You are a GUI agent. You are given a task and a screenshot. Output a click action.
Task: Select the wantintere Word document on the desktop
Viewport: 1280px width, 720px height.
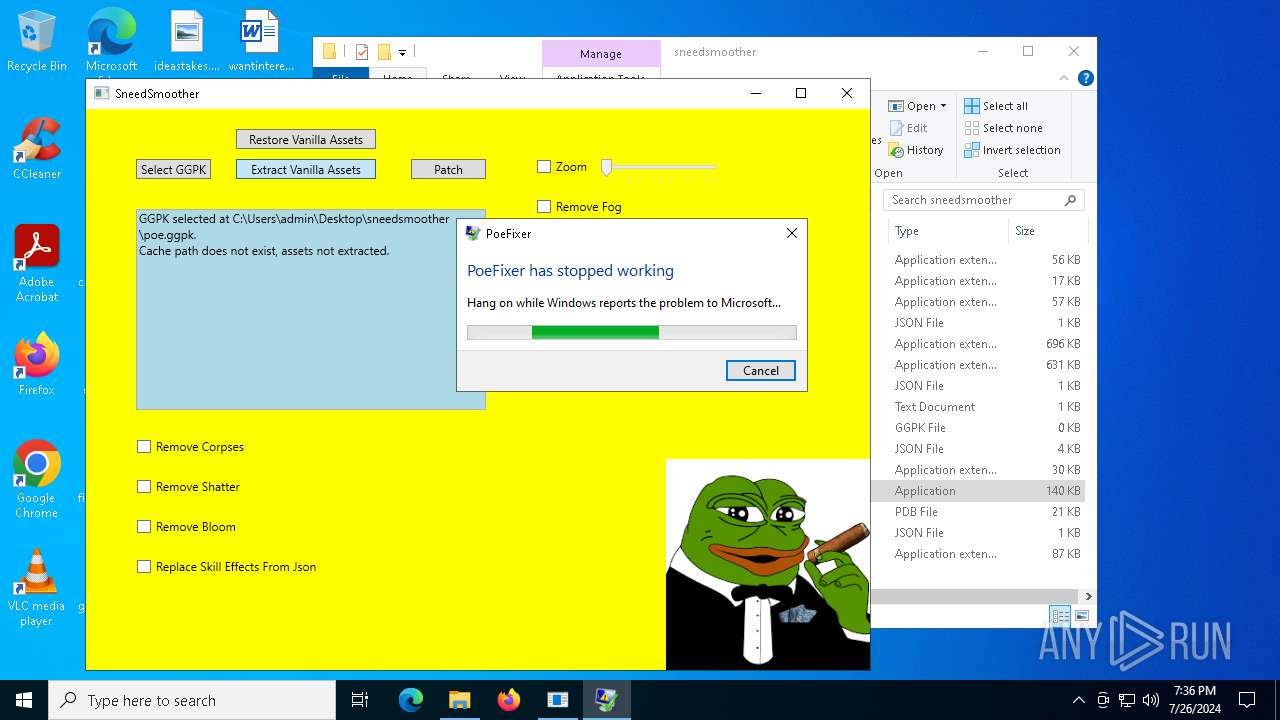click(x=261, y=42)
